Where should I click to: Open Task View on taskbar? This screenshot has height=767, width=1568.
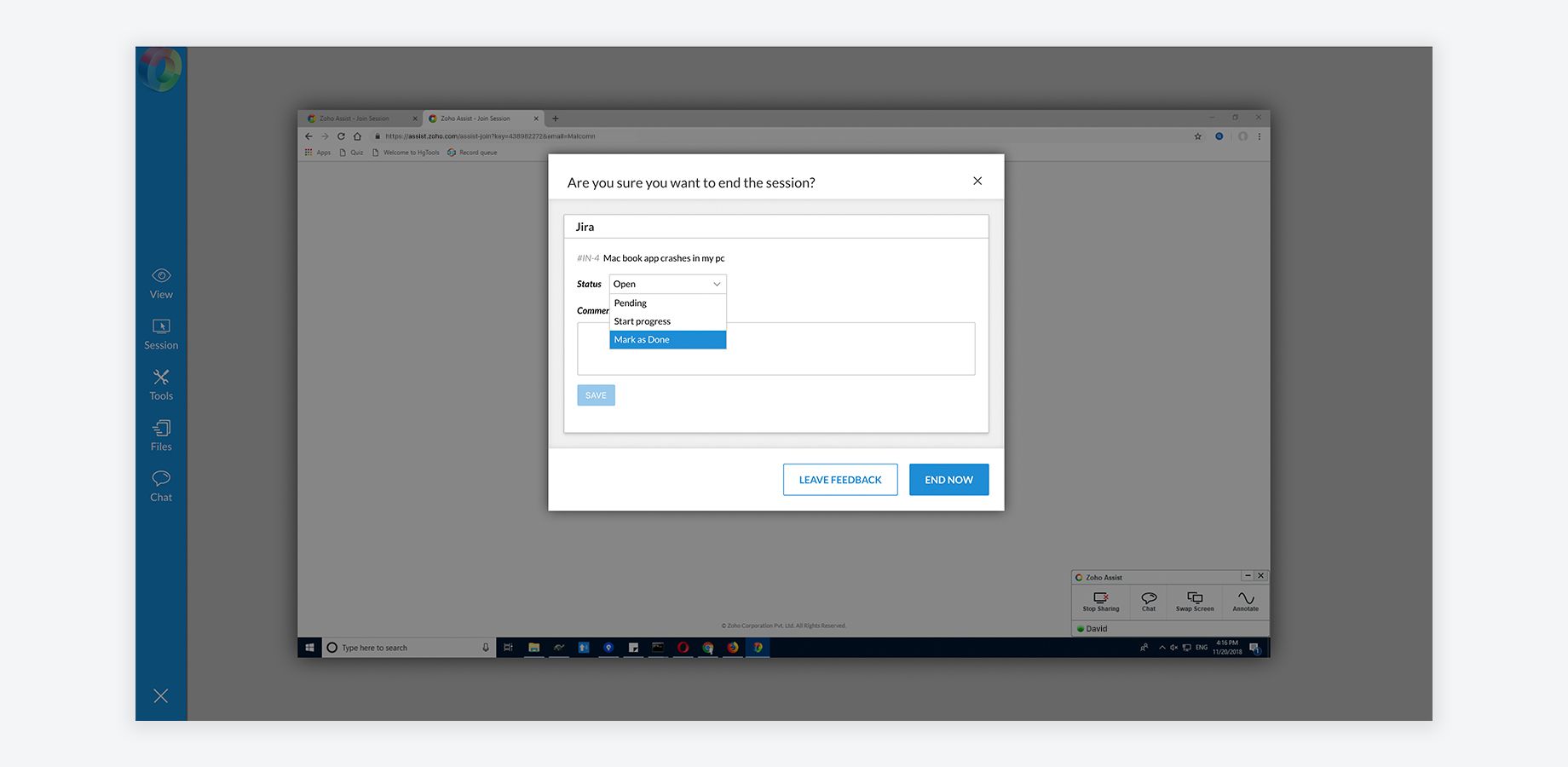[508, 648]
